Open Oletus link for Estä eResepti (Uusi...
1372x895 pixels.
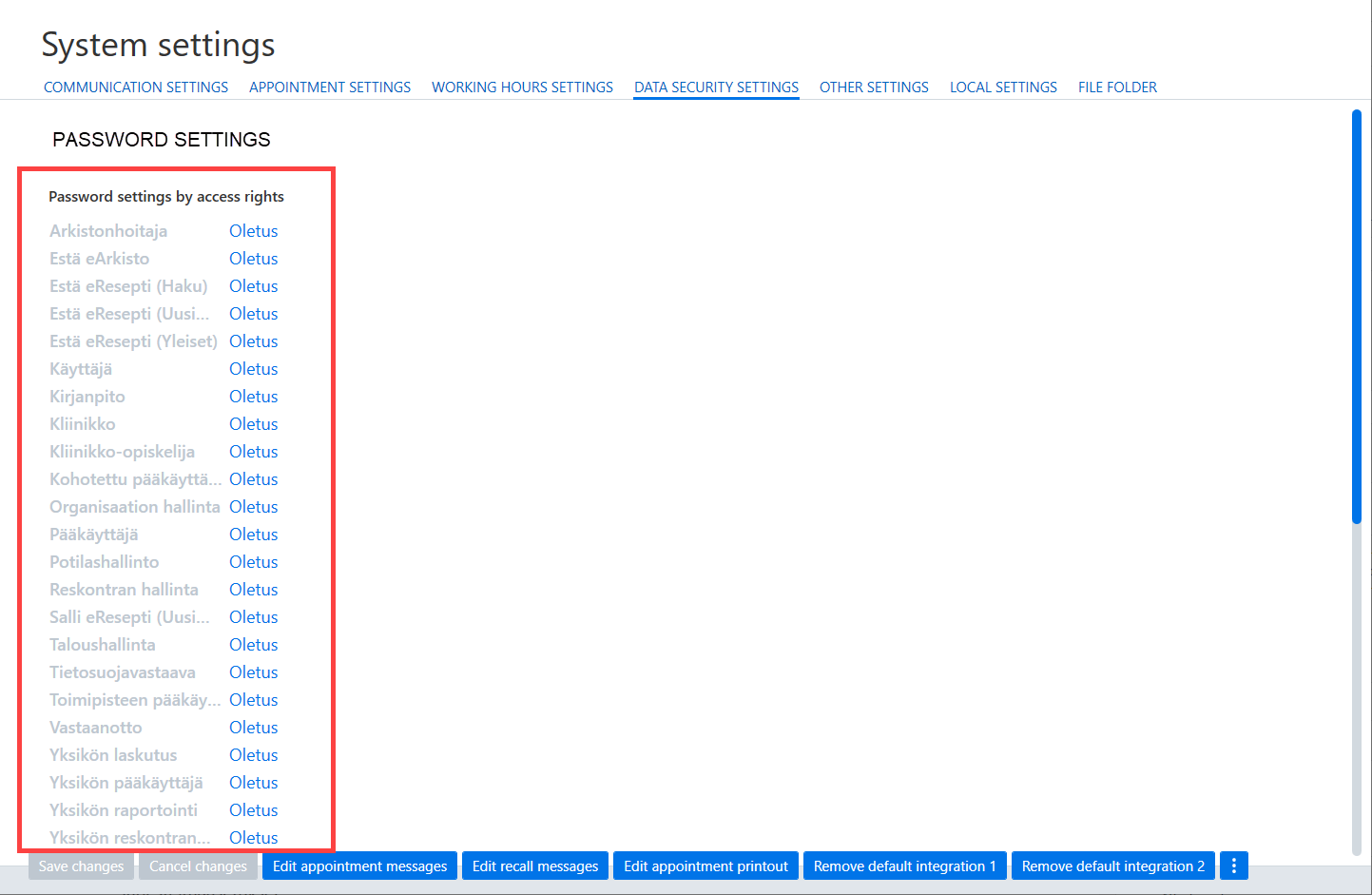[253, 314]
